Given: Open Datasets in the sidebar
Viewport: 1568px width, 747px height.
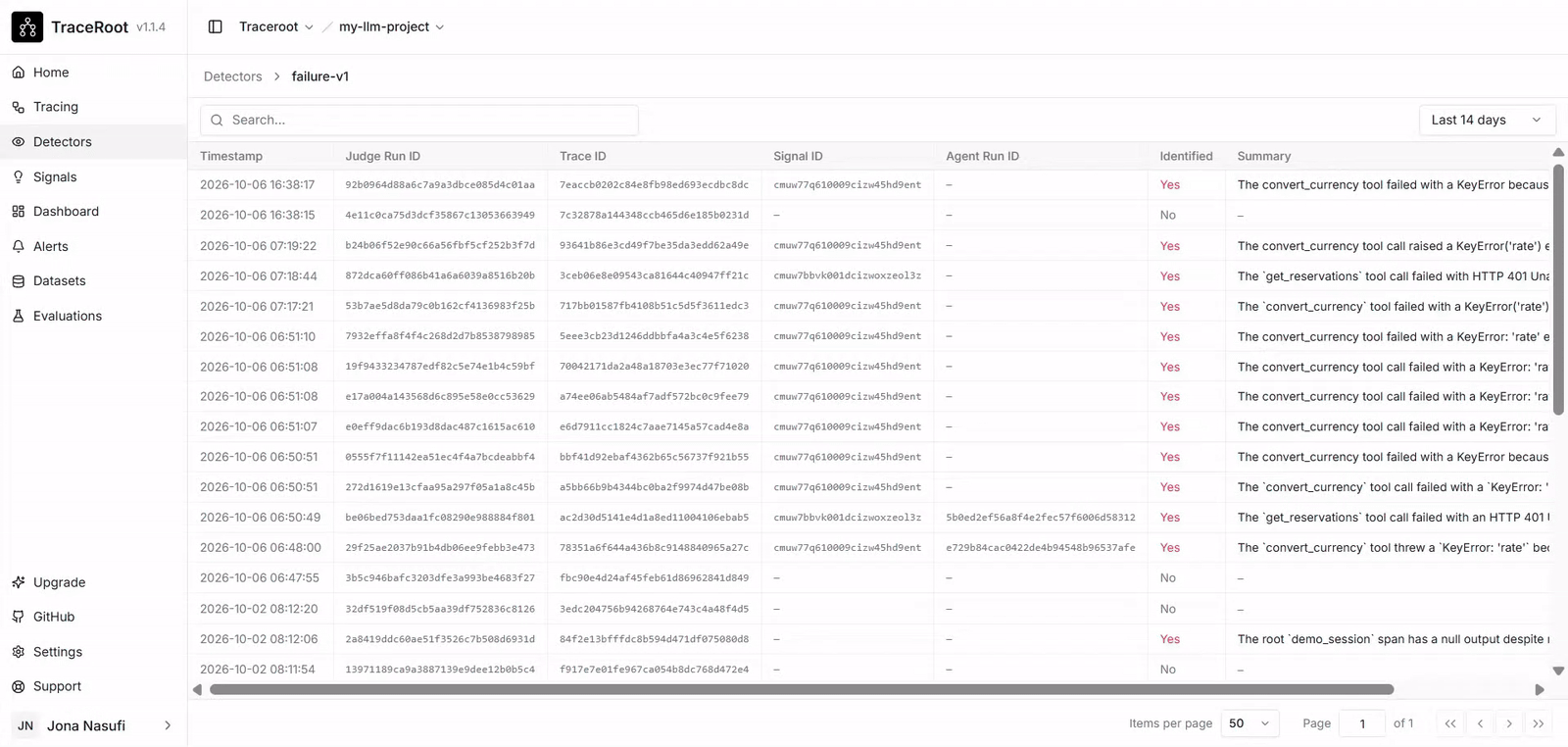Looking at the screenshot, I should point(94,281).
